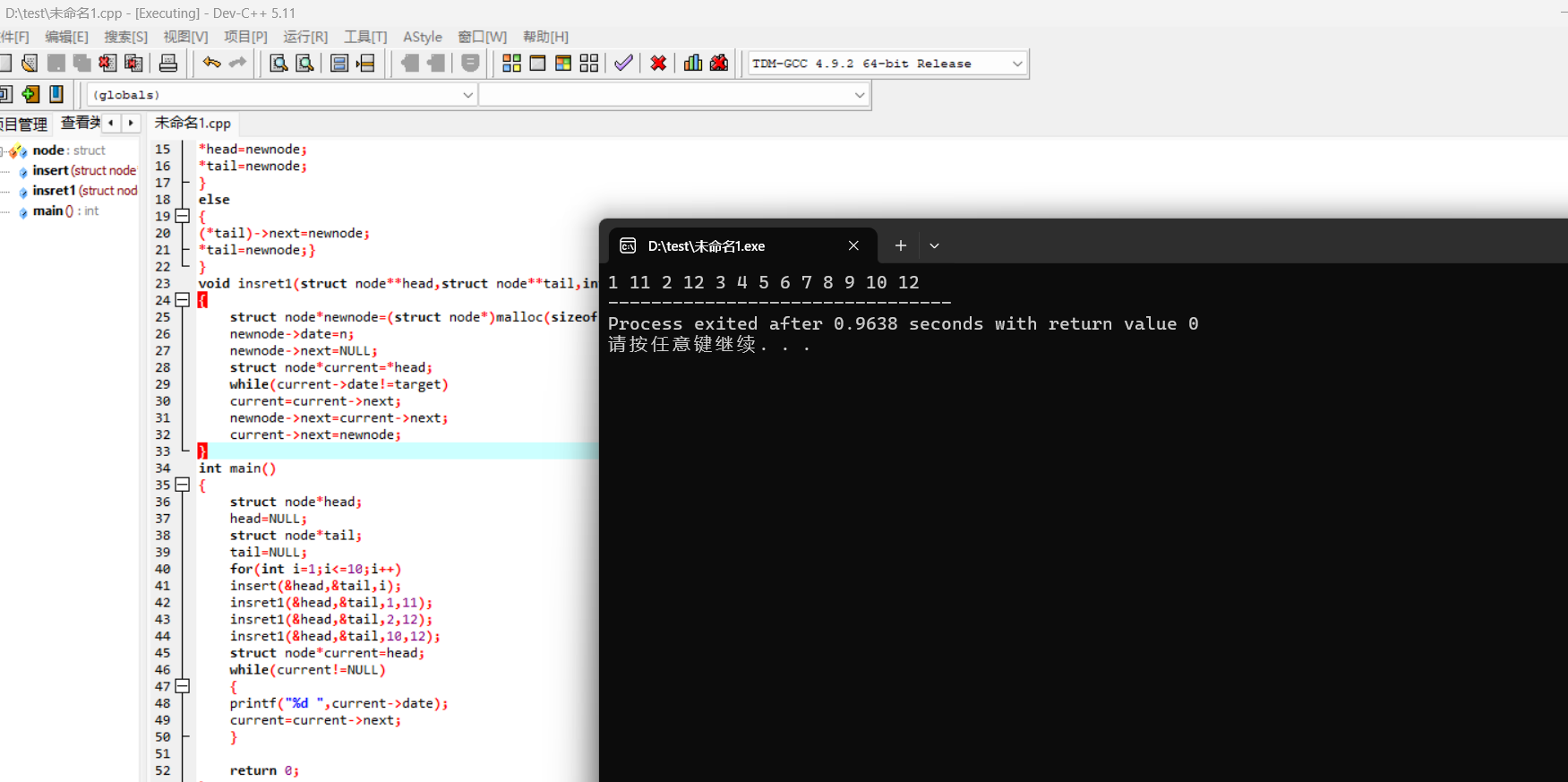Click the blue bookmark toolbar icon
The width and height of the screenshot is (1568, 782).
pyautogui.click(x=56, y=94)
